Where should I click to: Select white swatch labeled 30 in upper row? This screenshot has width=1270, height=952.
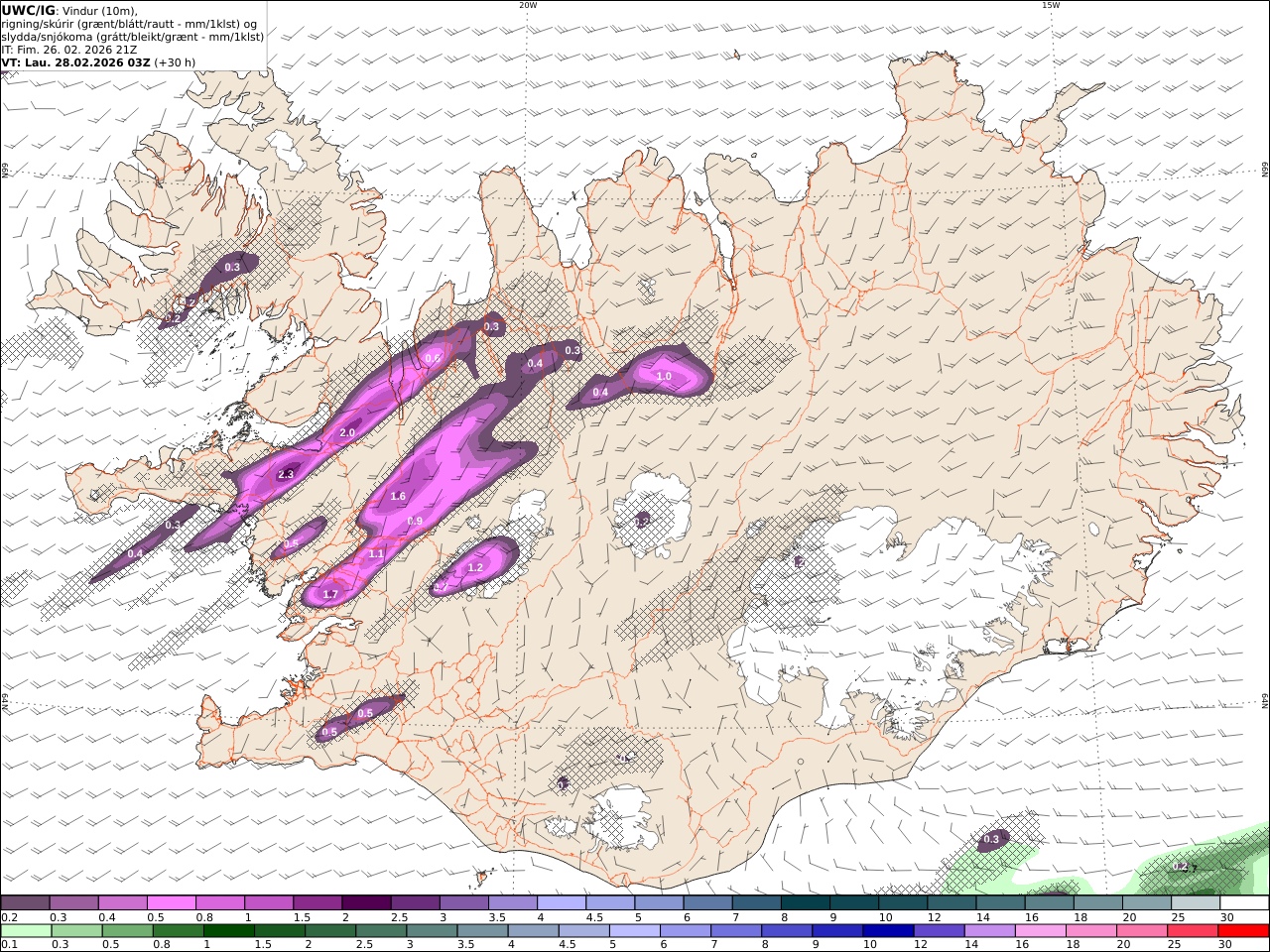1244,903
